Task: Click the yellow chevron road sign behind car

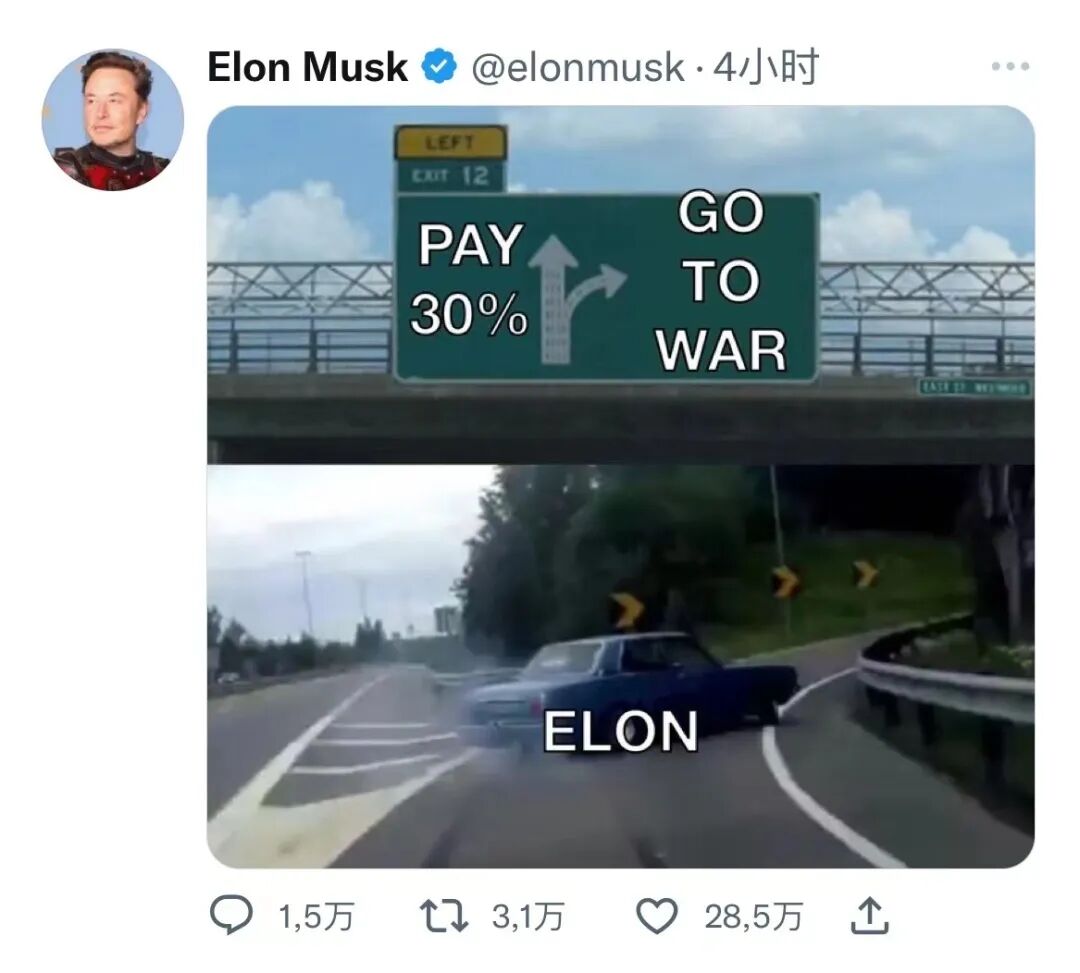Action: (x=626, y=610)
